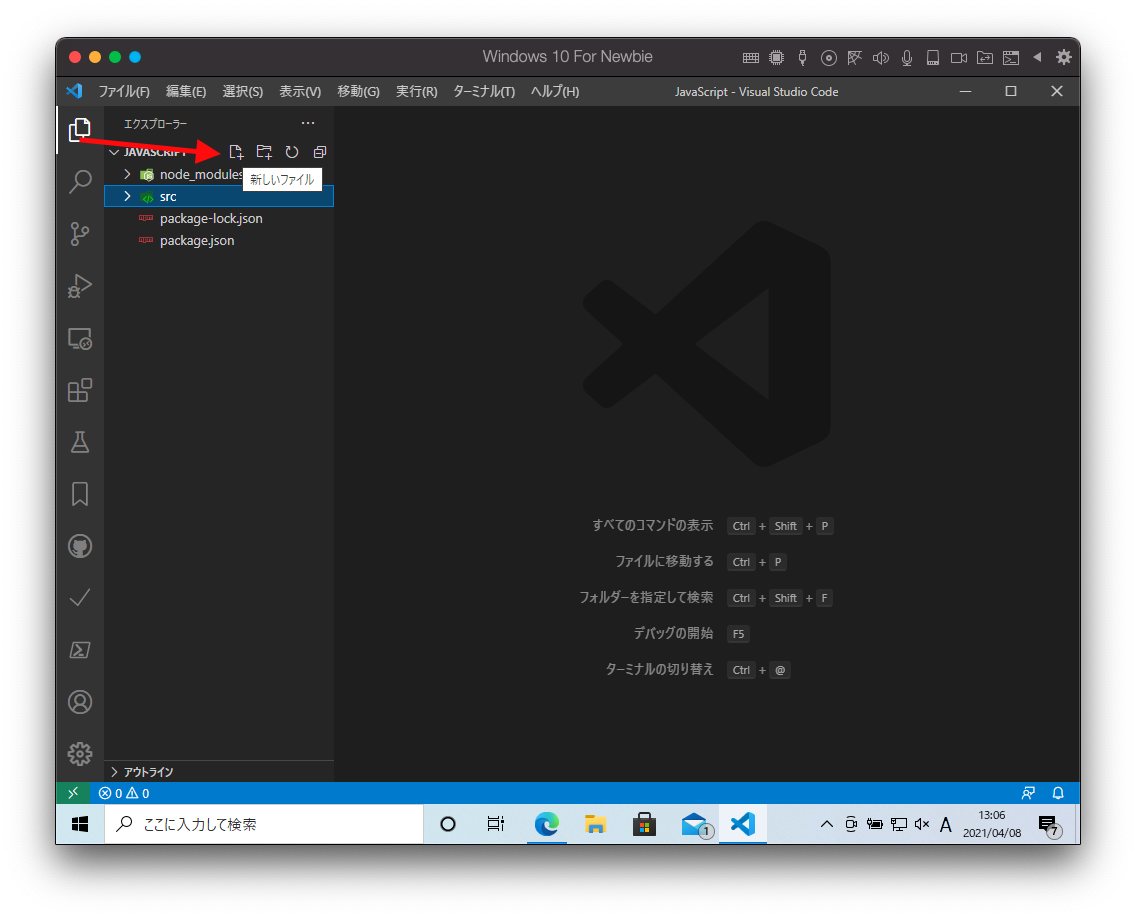1136x918 pixels.
Task: Expand the node_modules folder
Action: [x=128, y=175]
